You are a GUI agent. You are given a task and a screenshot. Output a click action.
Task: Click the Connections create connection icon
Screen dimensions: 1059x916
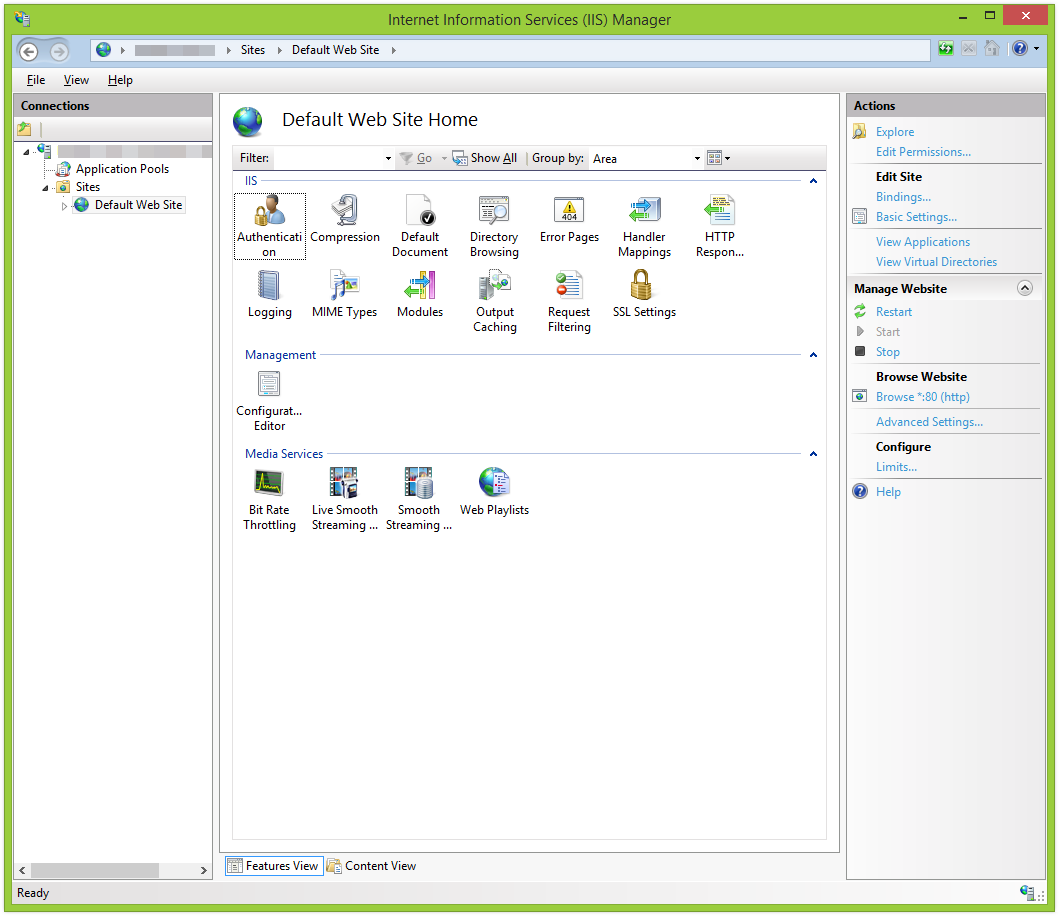click(x=25, y=128)
